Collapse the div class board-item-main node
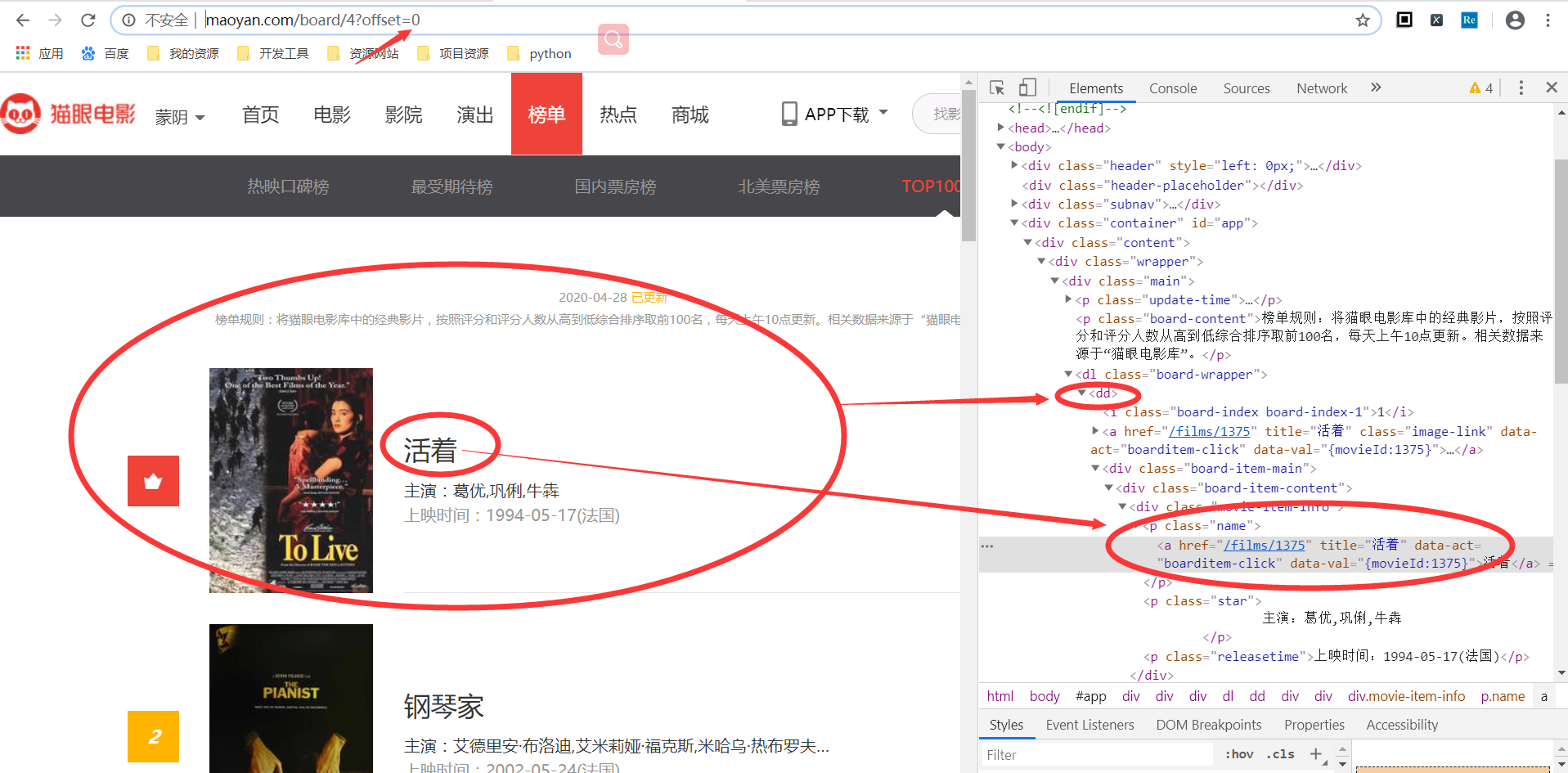The width and height of the screenshot is (1568, 773). (1095, 468)
